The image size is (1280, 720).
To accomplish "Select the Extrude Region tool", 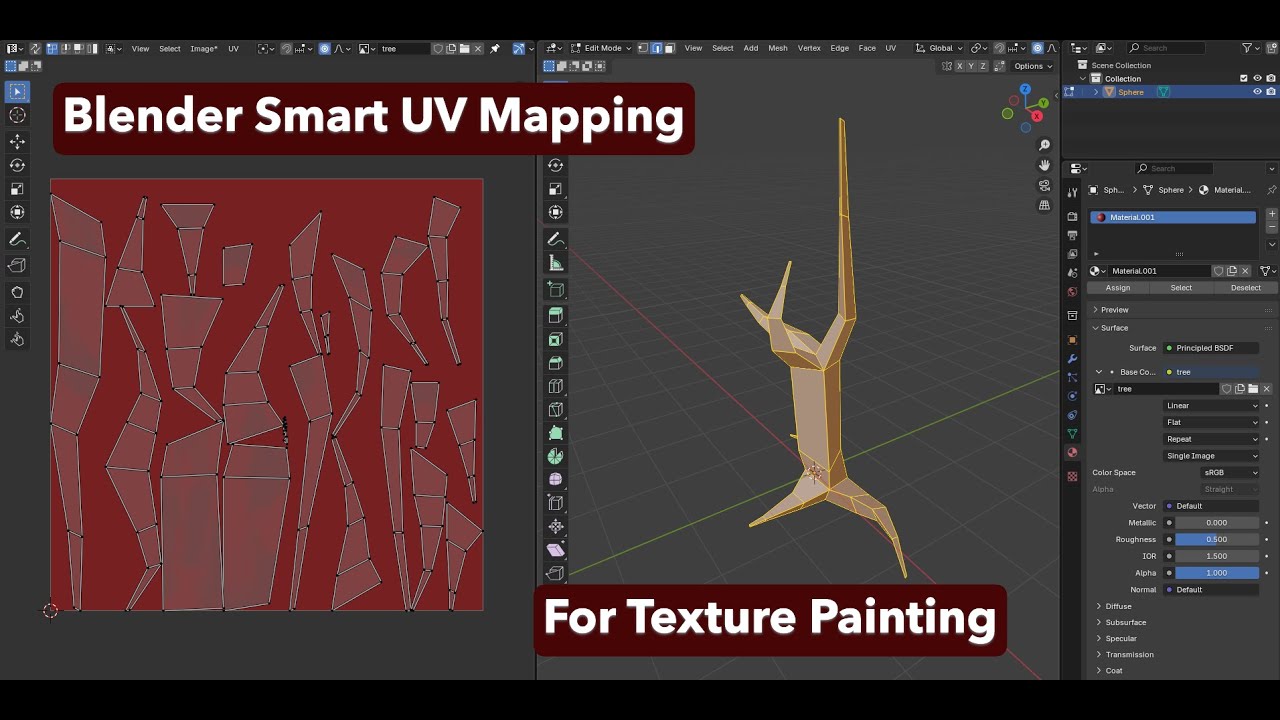I will click(x=556, y=316).
